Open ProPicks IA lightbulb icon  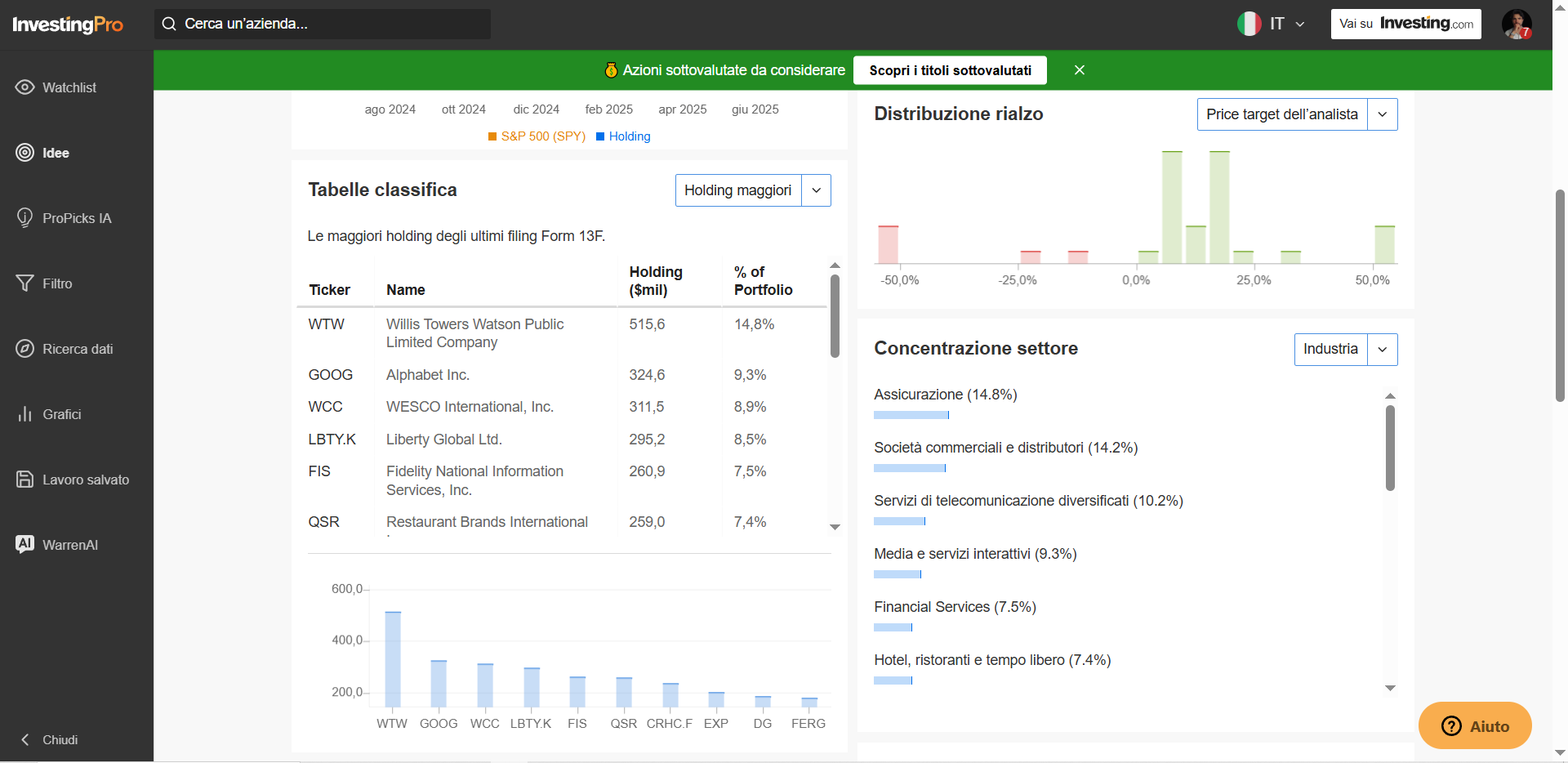[25, 218]
